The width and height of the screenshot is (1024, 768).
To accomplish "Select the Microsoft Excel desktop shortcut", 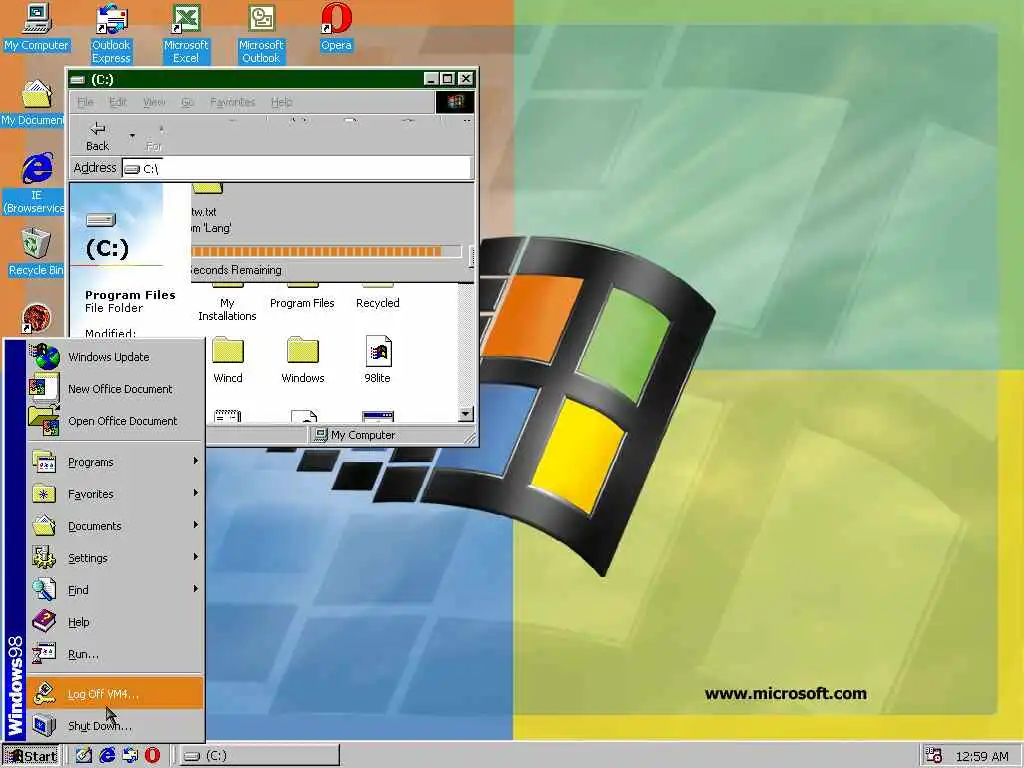I will [x=186, y=34].
